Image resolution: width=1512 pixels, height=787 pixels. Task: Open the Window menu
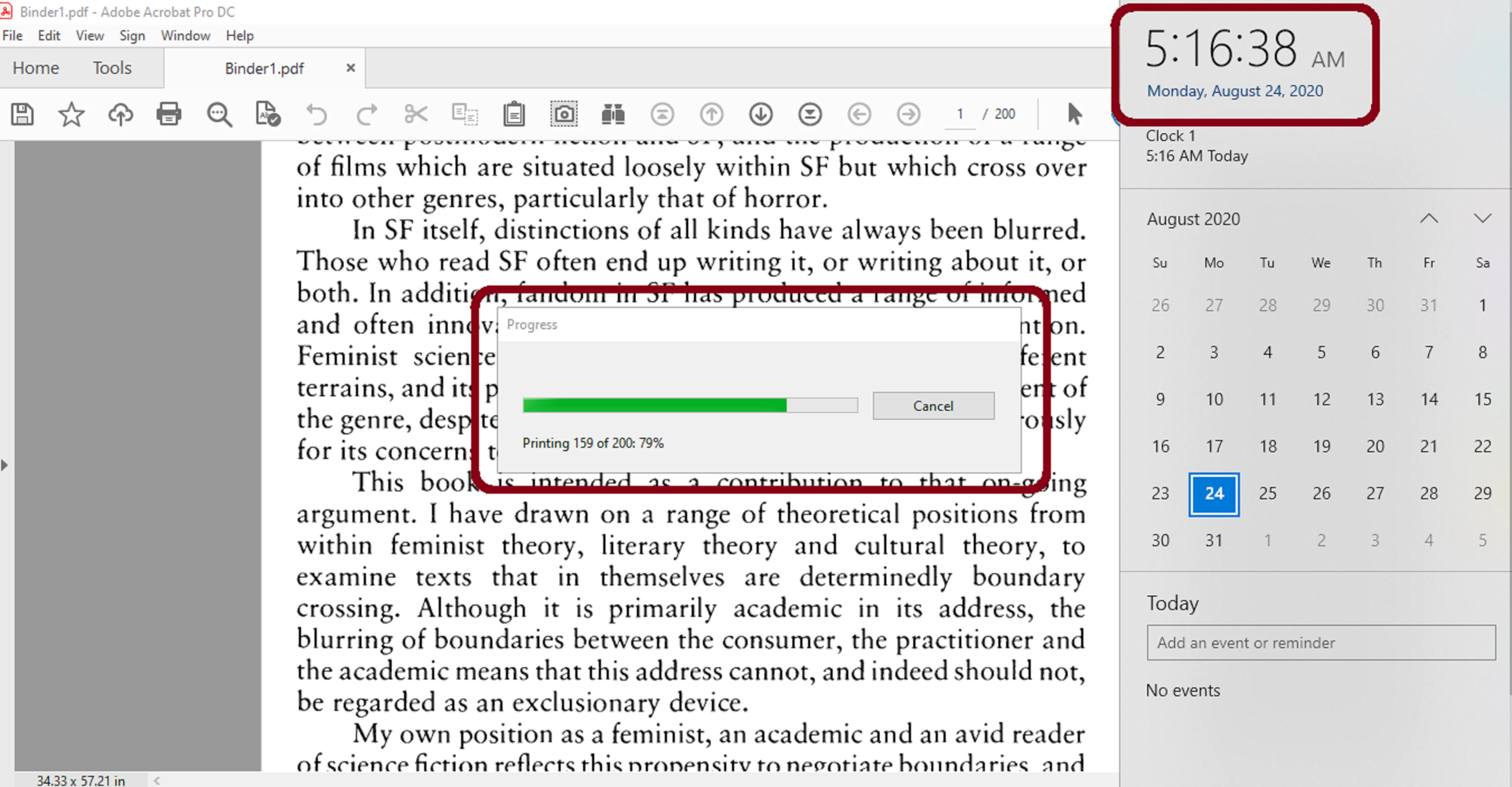coord(186,36)
